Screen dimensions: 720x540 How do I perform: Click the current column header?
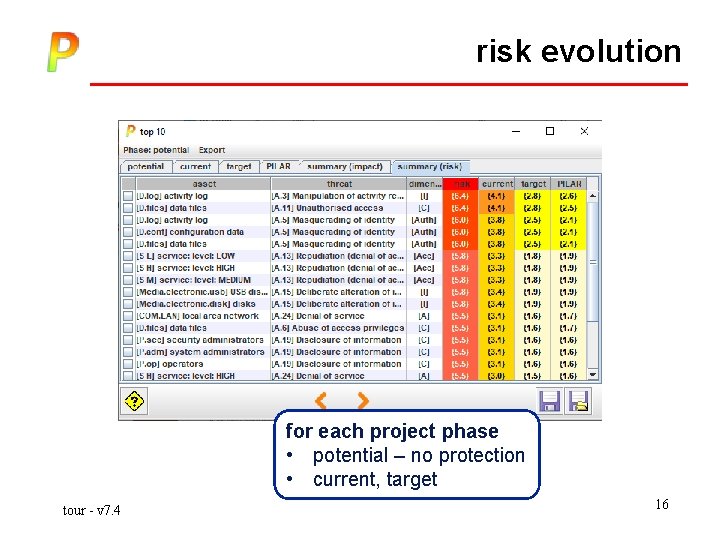pyautogui.click(x=497, y=184)
